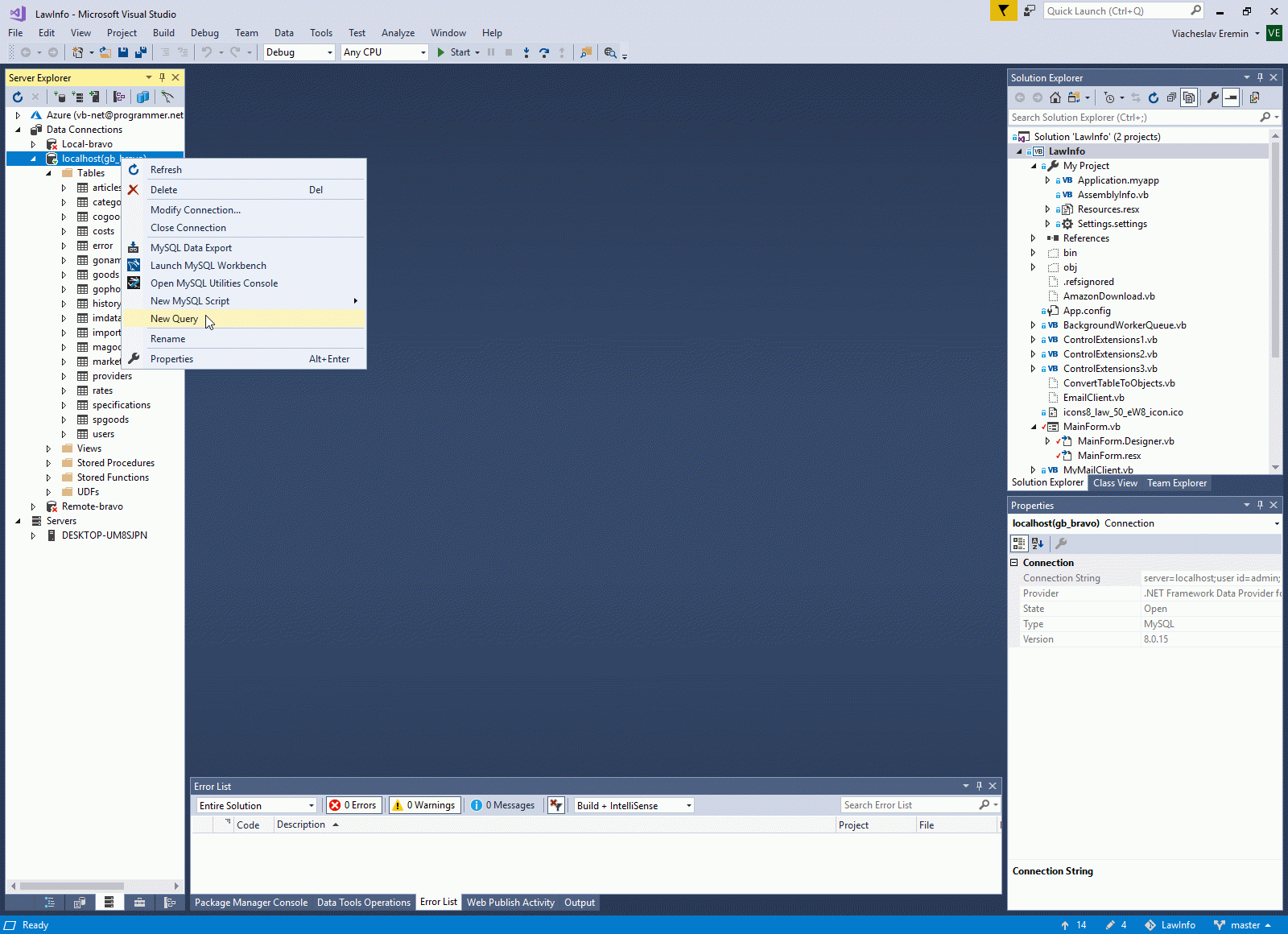
Task: Click the Save All toolbar icon
Action: 141,52
